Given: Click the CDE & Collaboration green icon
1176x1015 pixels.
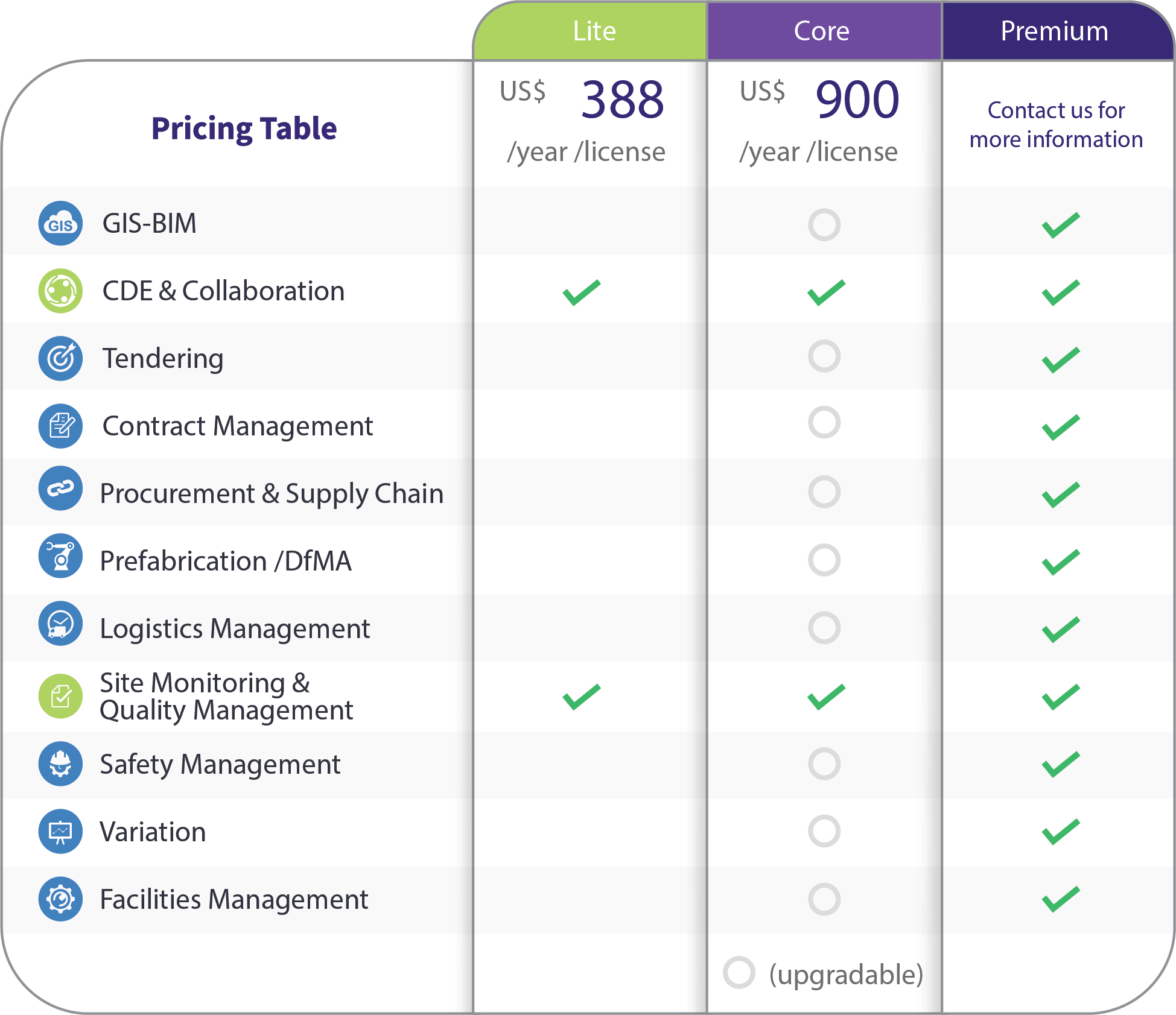Looking at the screenshot, I should tap(60, 291).
